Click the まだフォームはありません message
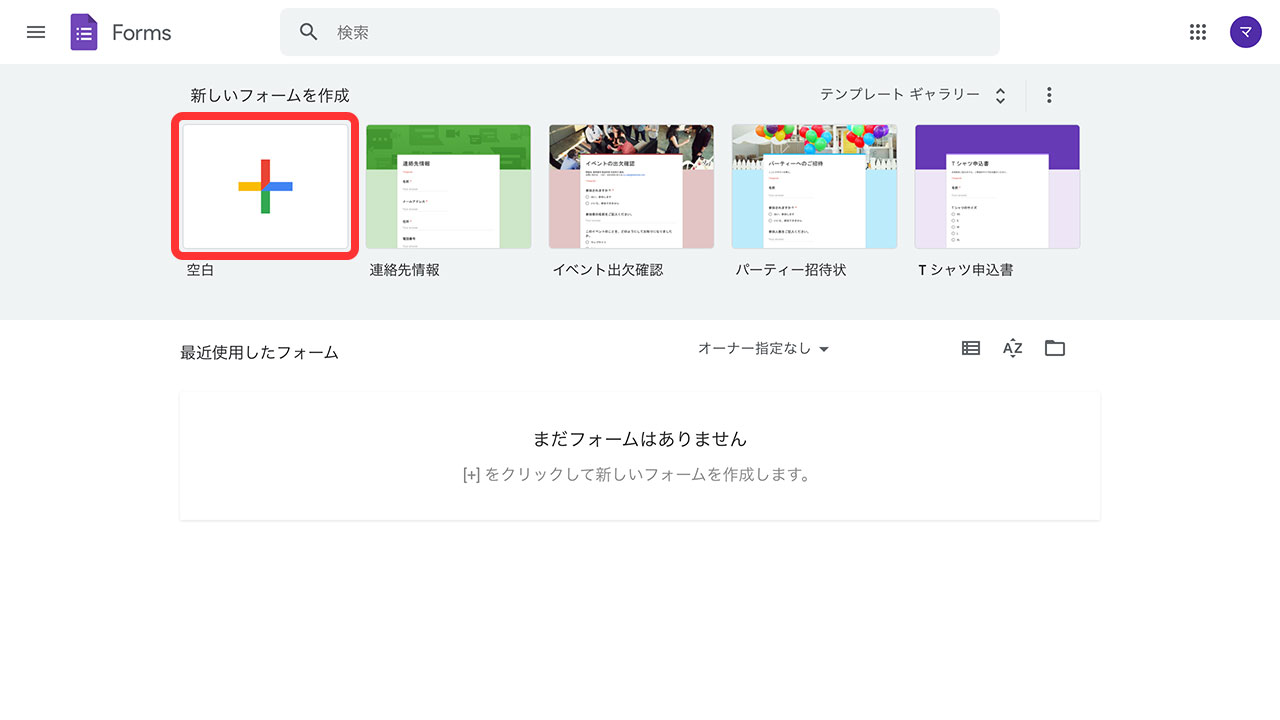The height and width of the screenshot is (720, 1280). tap(640, 439)
